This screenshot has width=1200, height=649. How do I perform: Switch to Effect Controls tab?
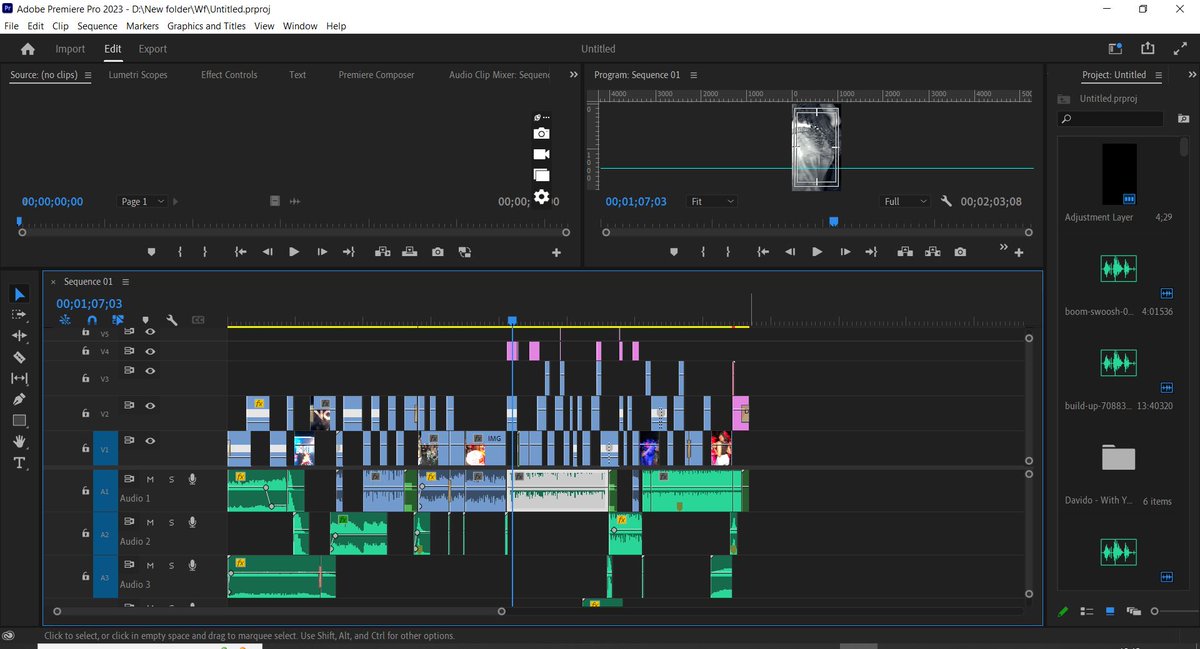click(229, 75)
